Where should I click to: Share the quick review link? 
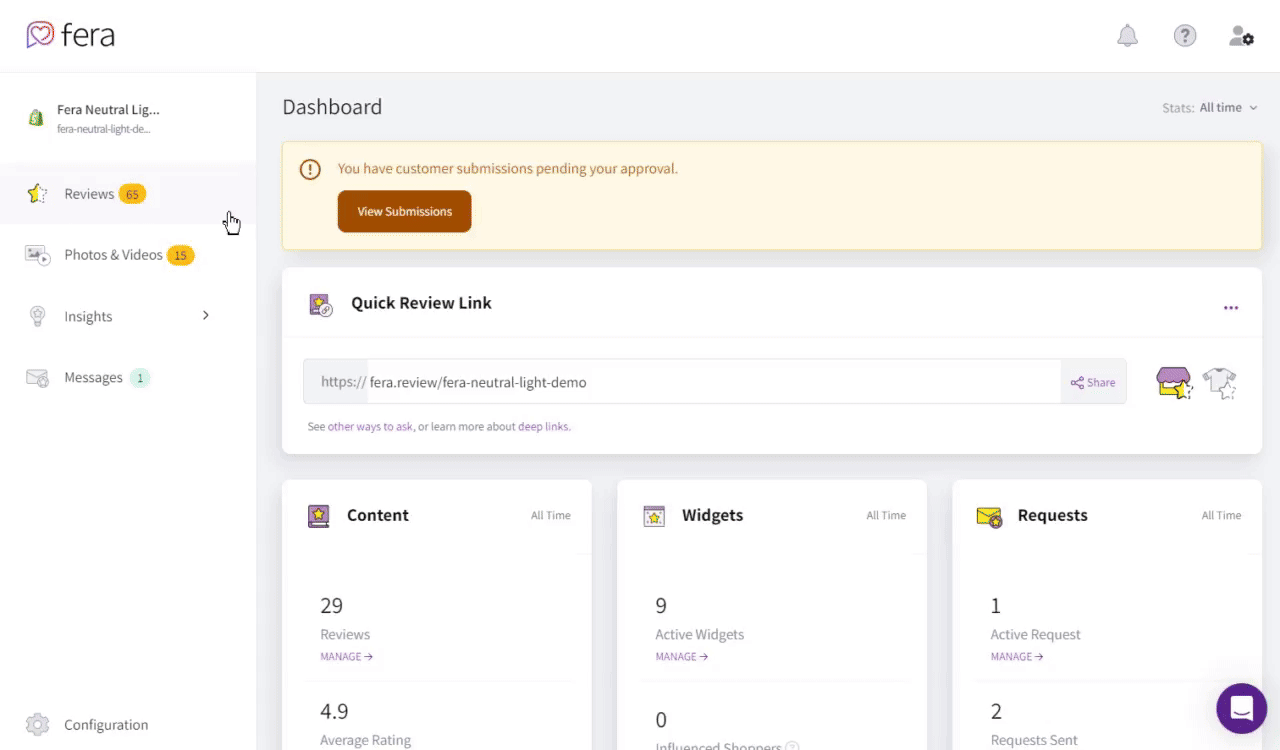pyautogui.click(x=1093, y=382)
